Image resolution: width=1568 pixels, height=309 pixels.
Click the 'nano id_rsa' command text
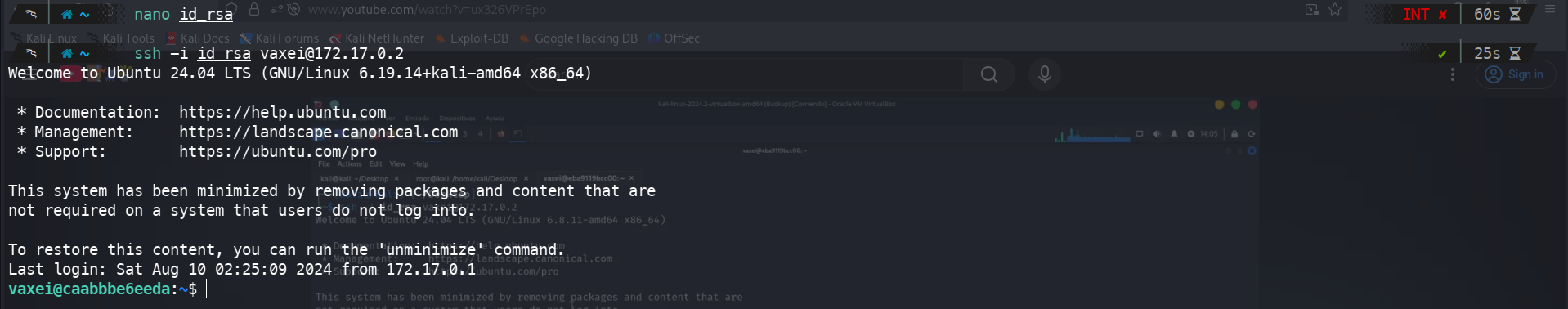[183, 14]
